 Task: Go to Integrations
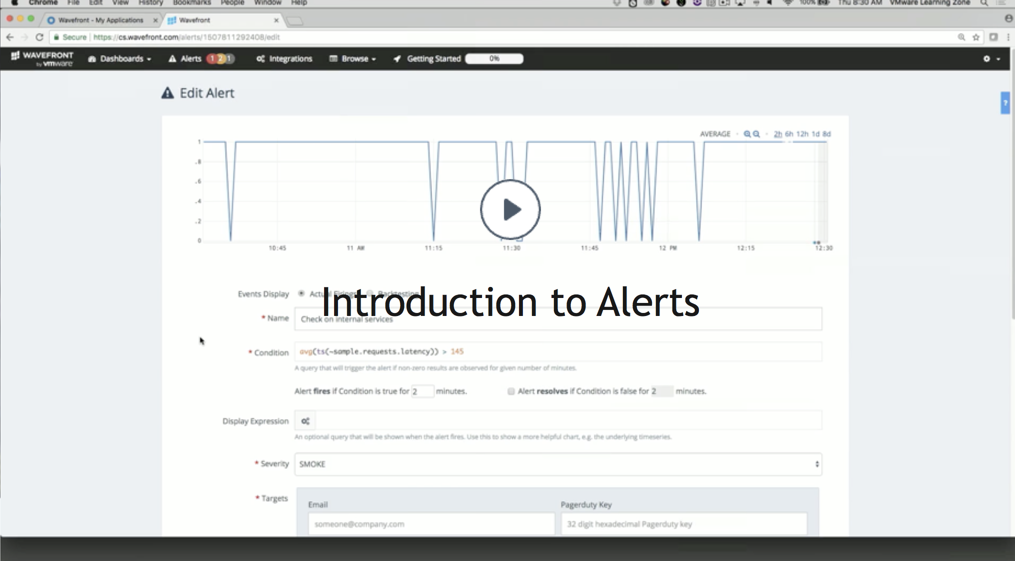pos(284,59)
